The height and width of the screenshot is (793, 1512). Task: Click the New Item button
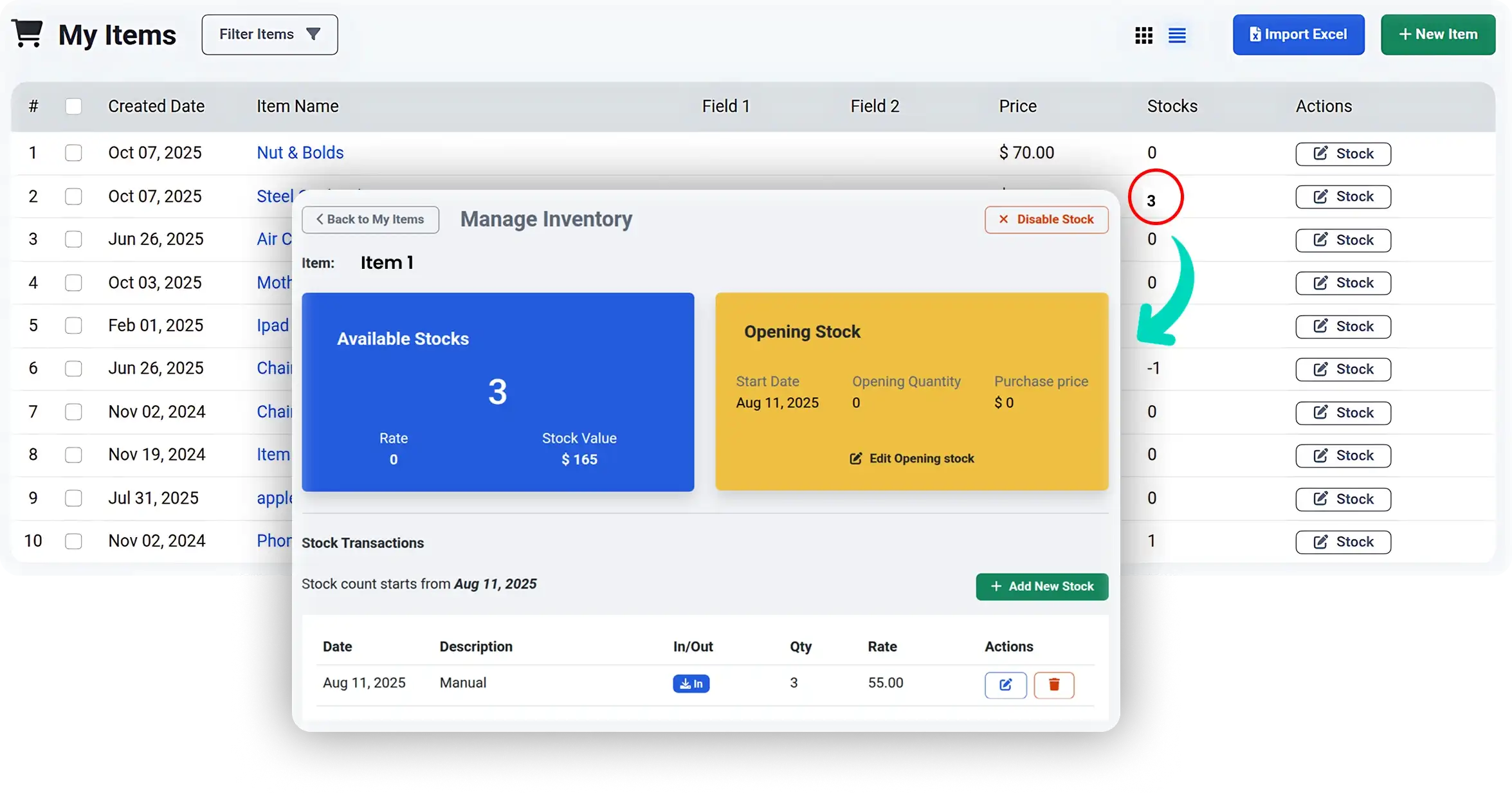pyautogui.click(x=1438, y=34)
